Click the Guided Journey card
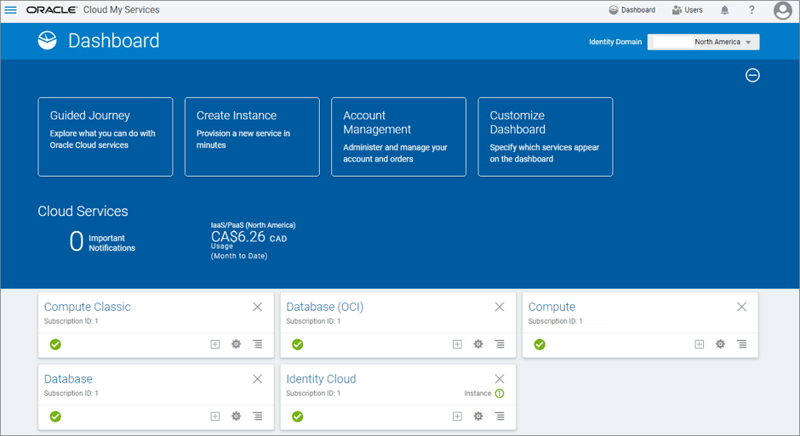 click(x=105, y=136)
